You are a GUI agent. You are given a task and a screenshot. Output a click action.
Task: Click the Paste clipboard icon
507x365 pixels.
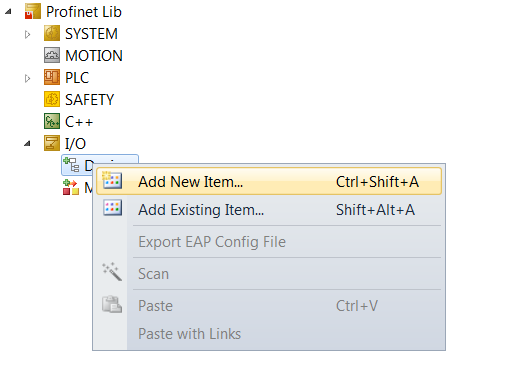[x=112, y=304]
